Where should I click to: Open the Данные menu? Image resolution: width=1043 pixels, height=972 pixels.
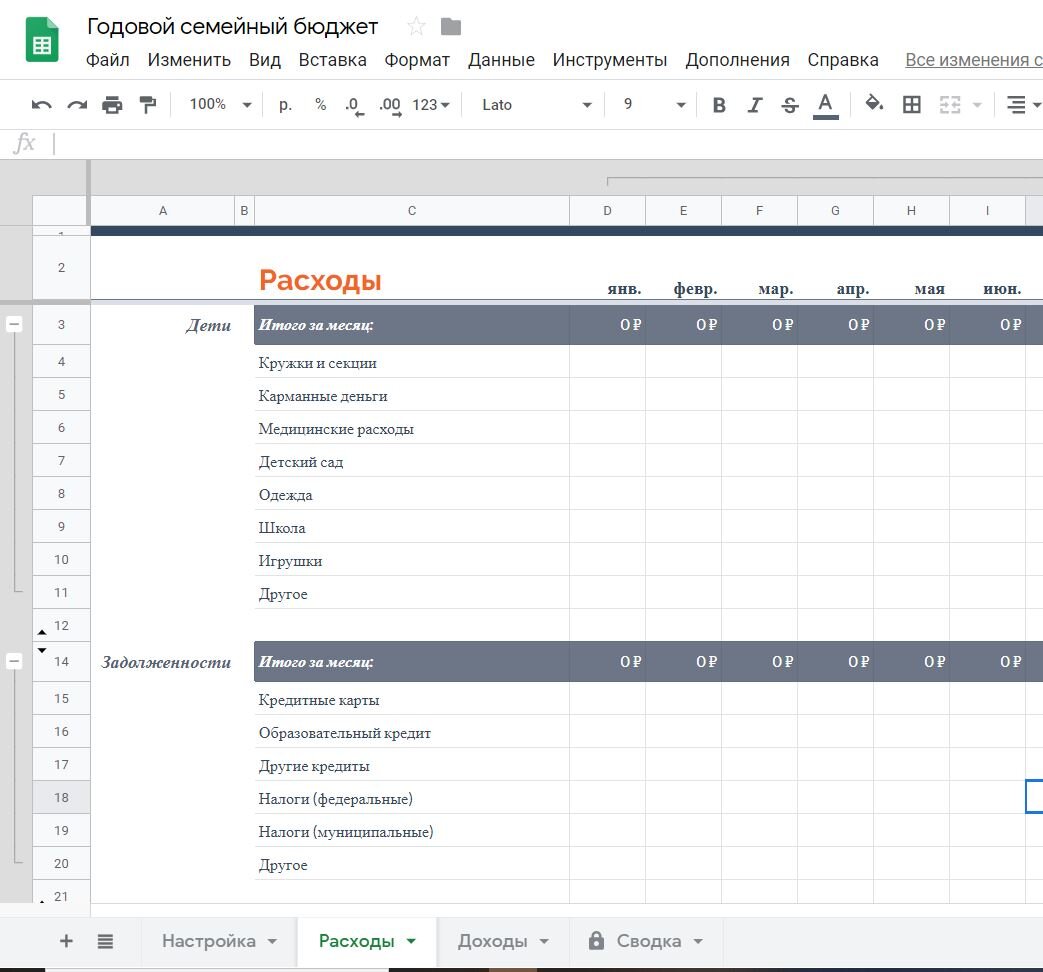point(501,60)
